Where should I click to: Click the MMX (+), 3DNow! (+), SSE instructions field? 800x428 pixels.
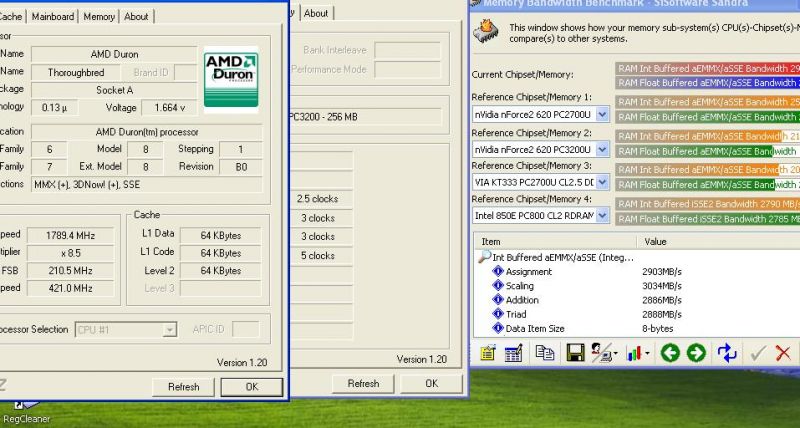[146, 185]
